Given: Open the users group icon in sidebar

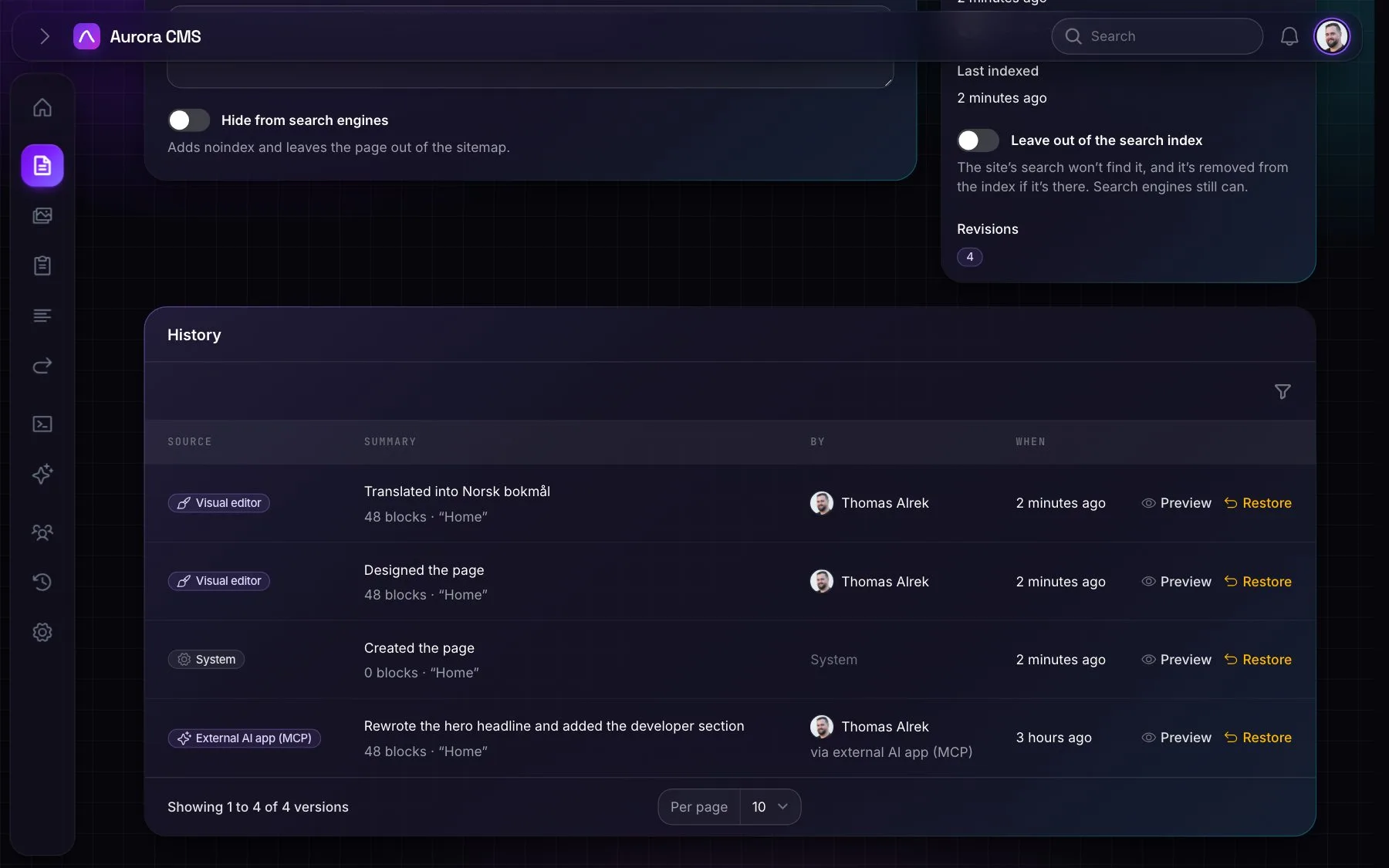Looking at the screenshot, I should (x=42, y=532).
